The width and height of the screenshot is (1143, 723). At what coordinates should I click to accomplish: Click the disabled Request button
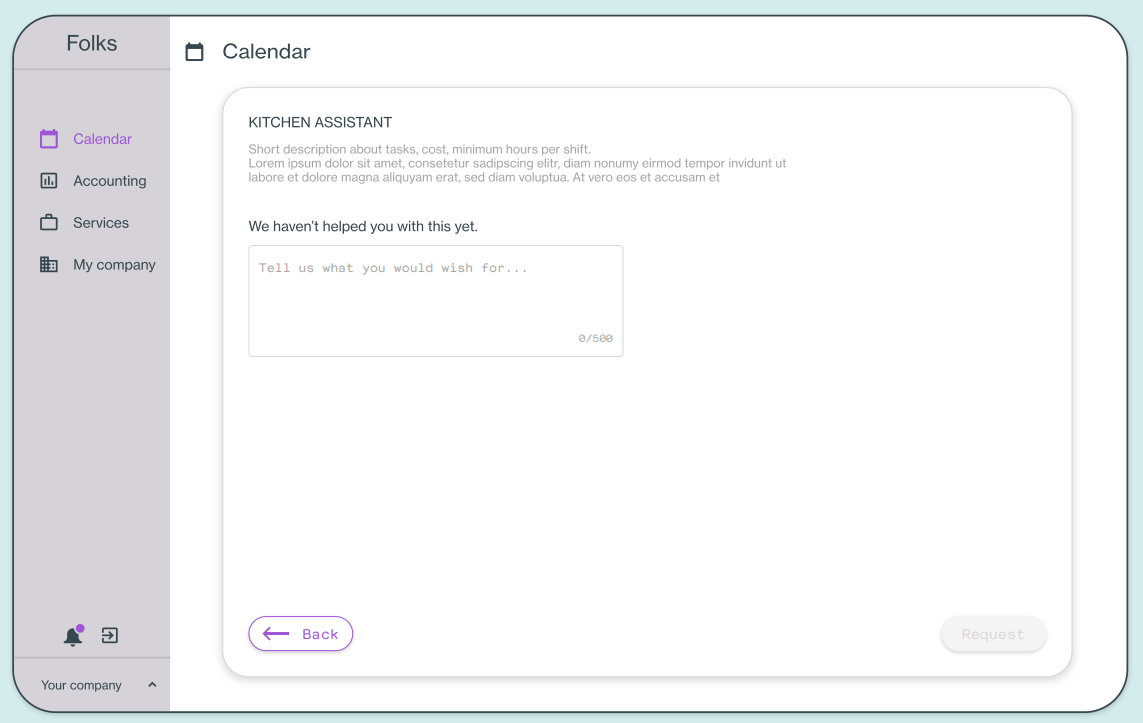pos(993,634)
